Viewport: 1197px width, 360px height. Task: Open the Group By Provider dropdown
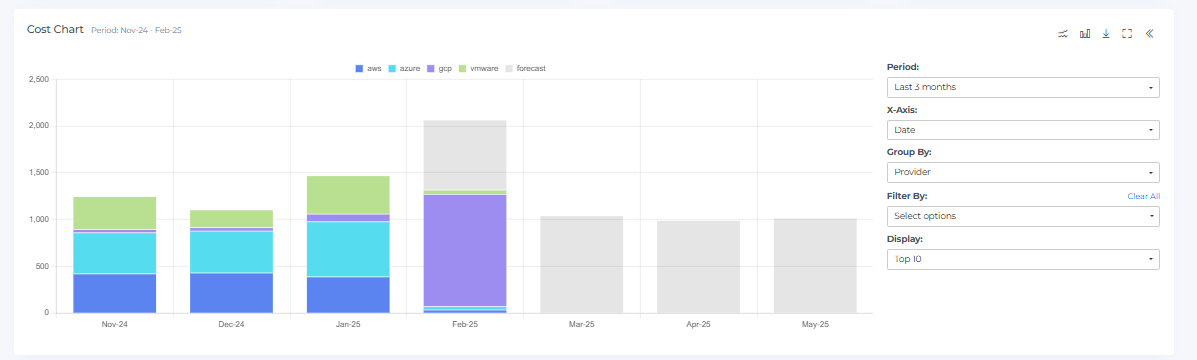1023,172
